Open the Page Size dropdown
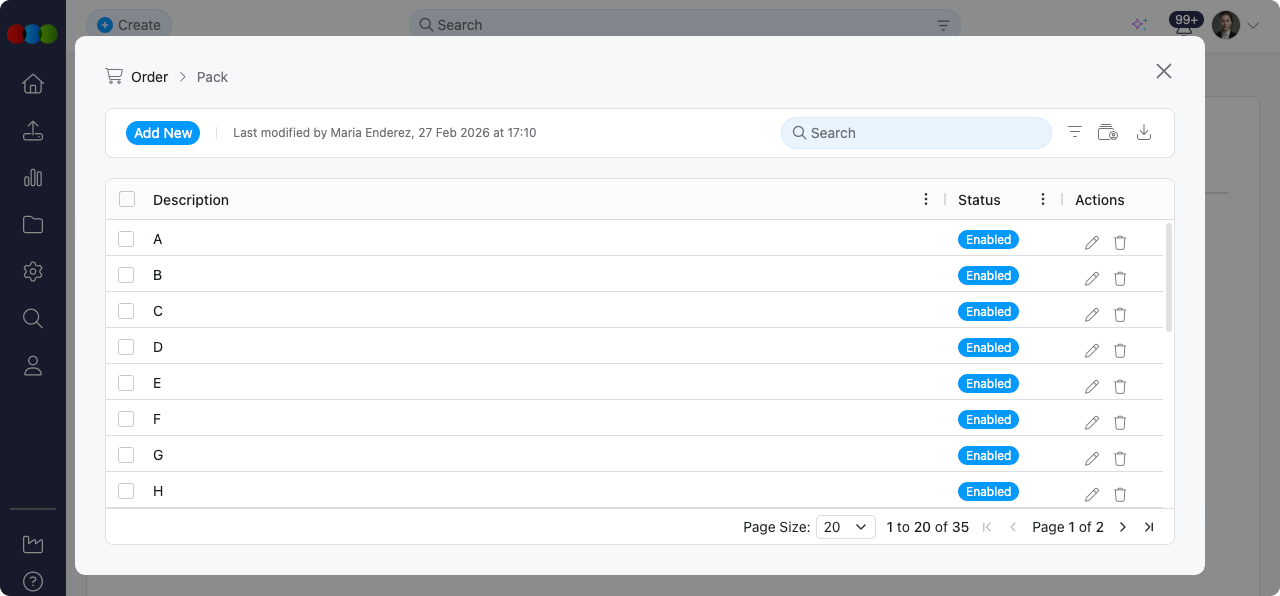 pyautogui.click(x=845, y=527)
